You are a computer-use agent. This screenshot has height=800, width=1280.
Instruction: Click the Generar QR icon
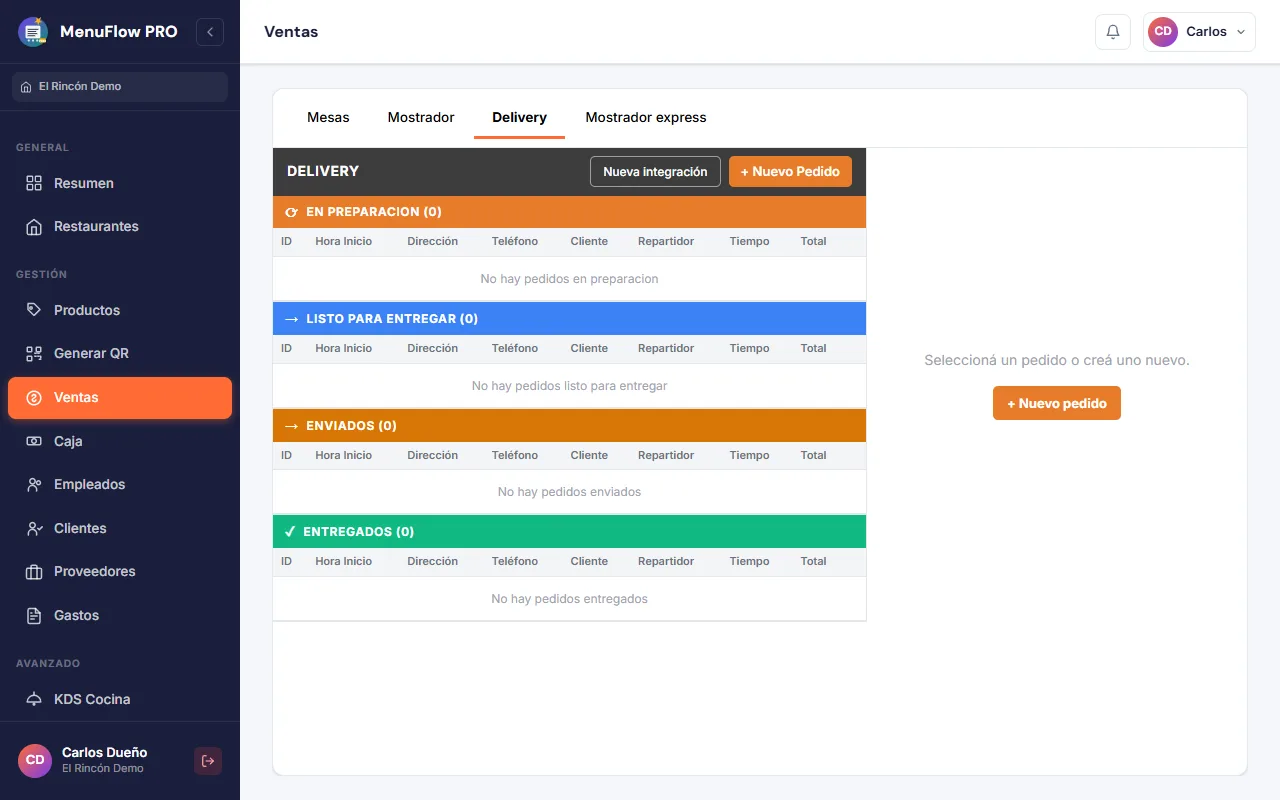pos(34,353)
